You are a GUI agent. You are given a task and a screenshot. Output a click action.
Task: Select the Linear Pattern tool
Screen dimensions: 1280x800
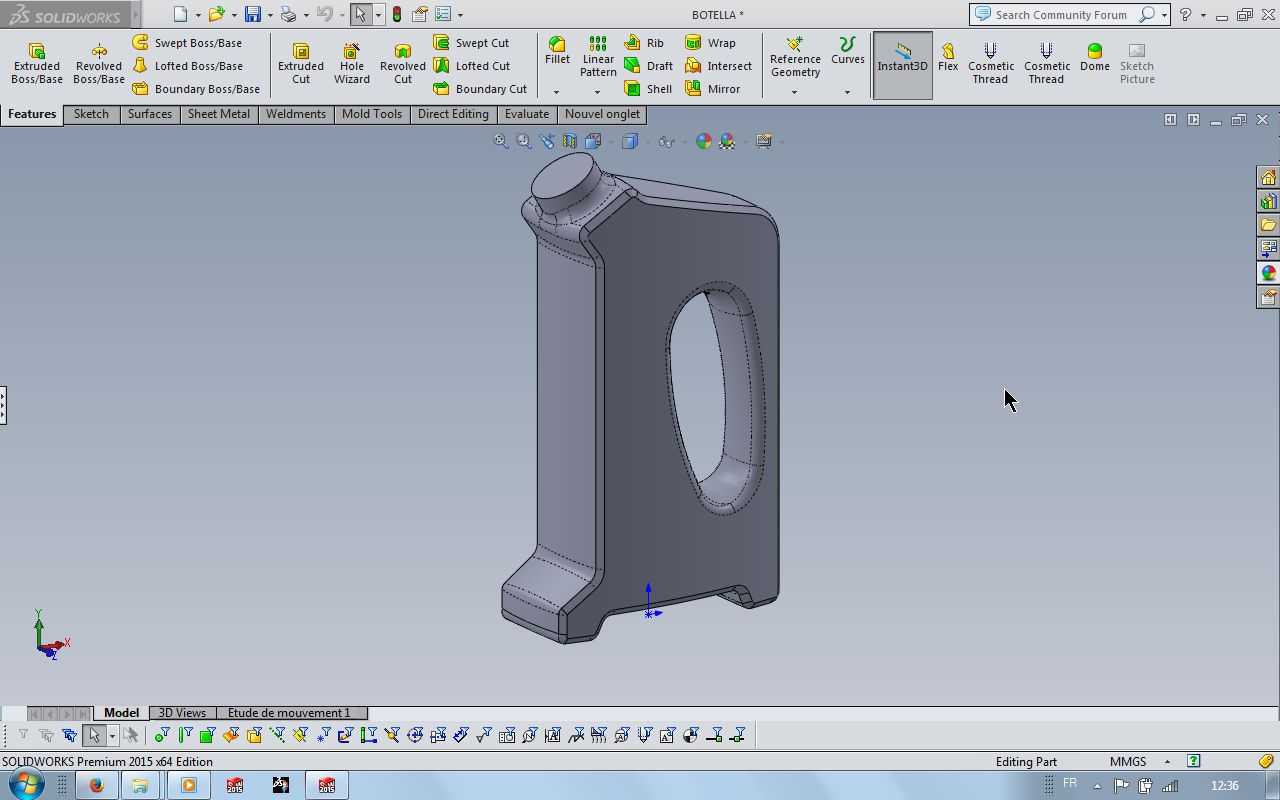[598, 57]
